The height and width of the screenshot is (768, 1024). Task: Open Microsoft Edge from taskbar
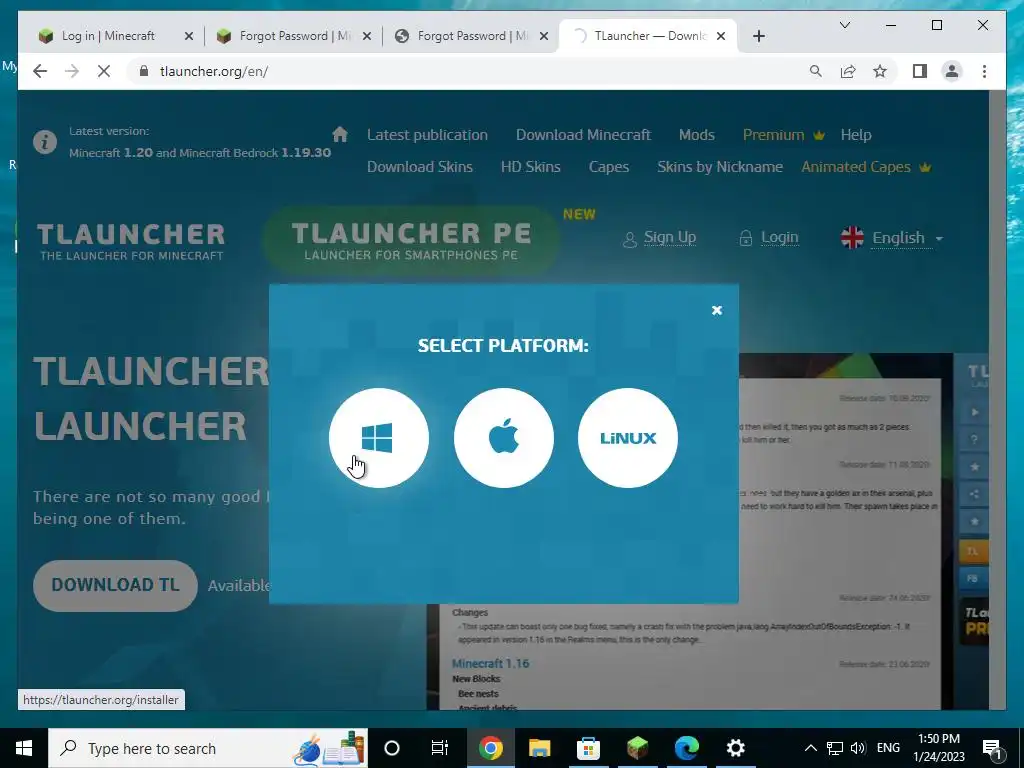tap(686, 748)
